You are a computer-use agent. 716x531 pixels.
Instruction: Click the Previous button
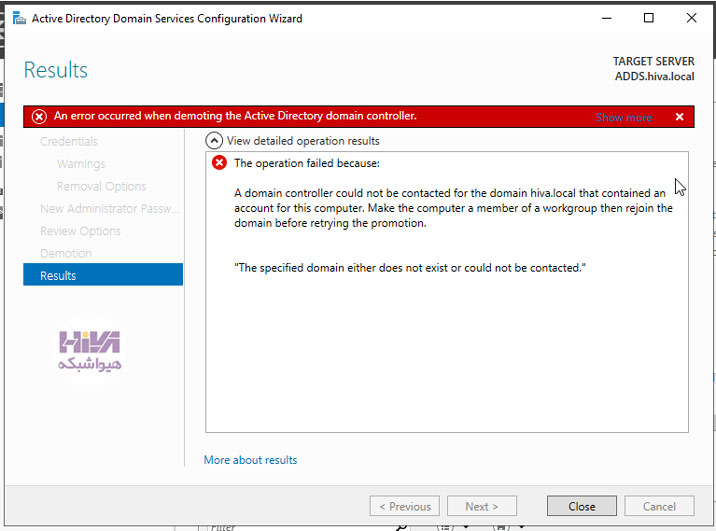(x=405, y=506)
